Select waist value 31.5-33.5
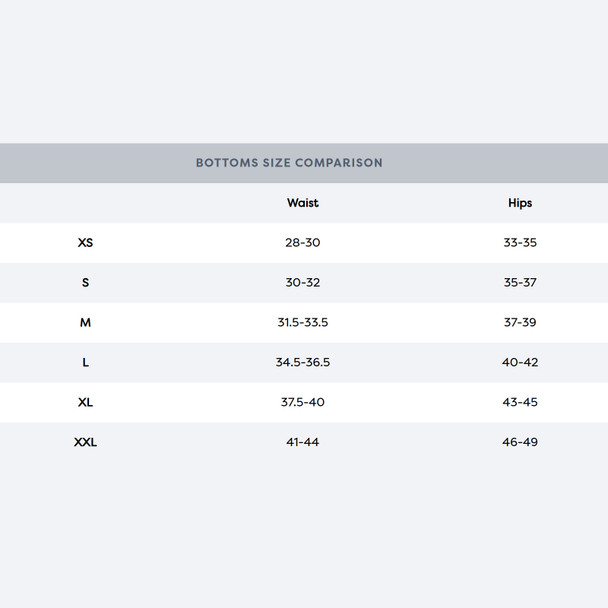Viewport: 608px width, 608px height. pos(302,323)
